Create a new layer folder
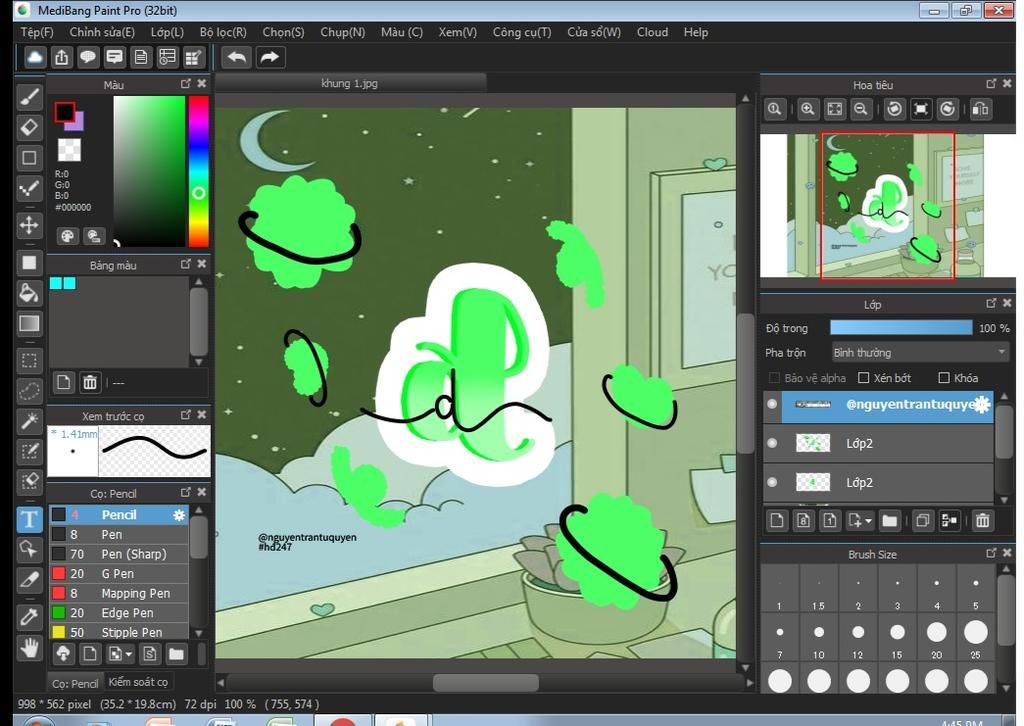The image size is (1024, 726). 889,520
